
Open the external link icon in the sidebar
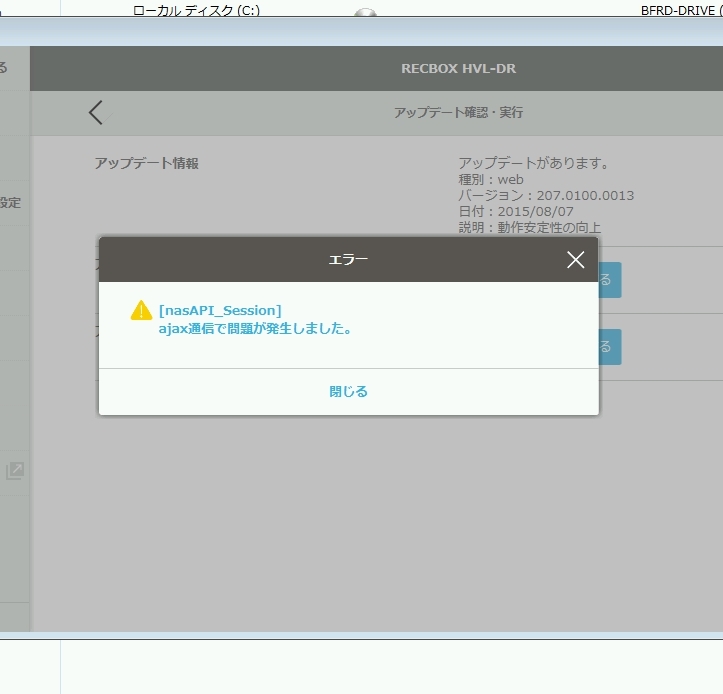click(x=15, y=471)
